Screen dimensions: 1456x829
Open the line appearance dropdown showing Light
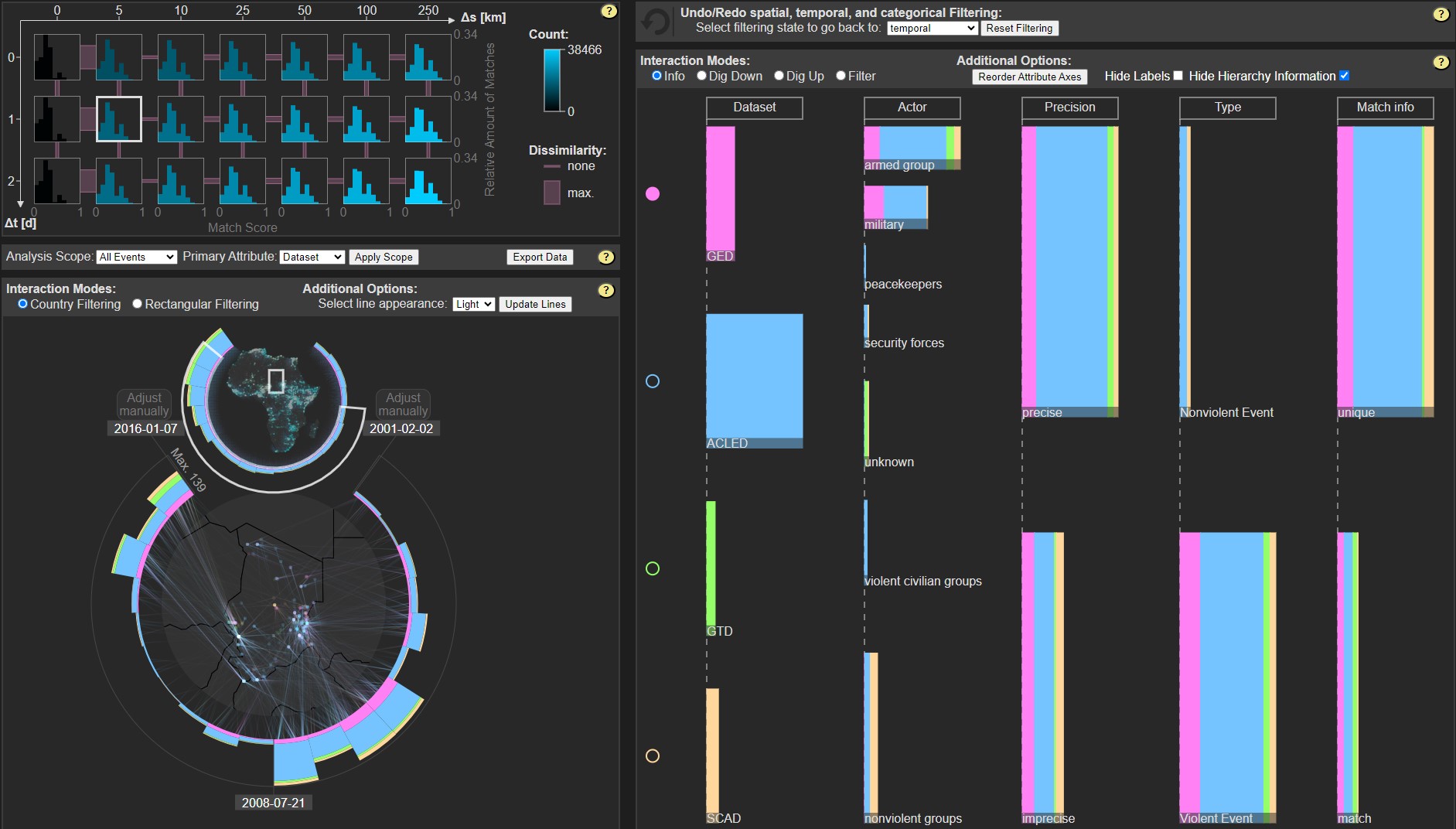(474, 304)
